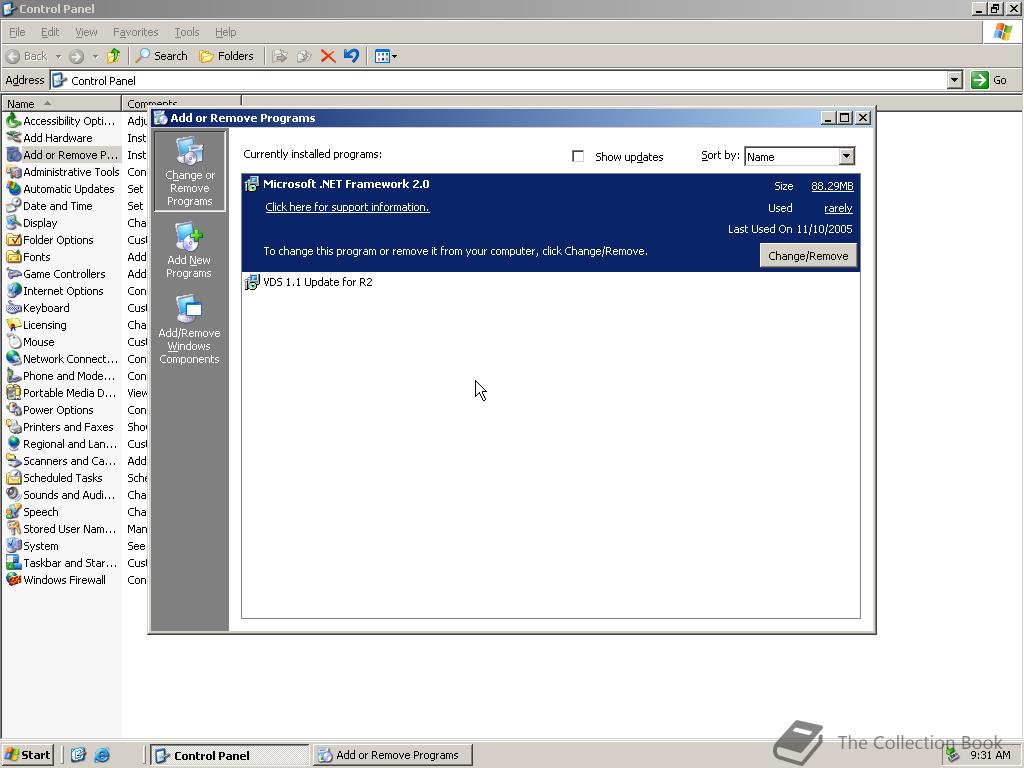Click the Folder Options icon
This screenshot has width=1024, height=768.
pos(13,239)
